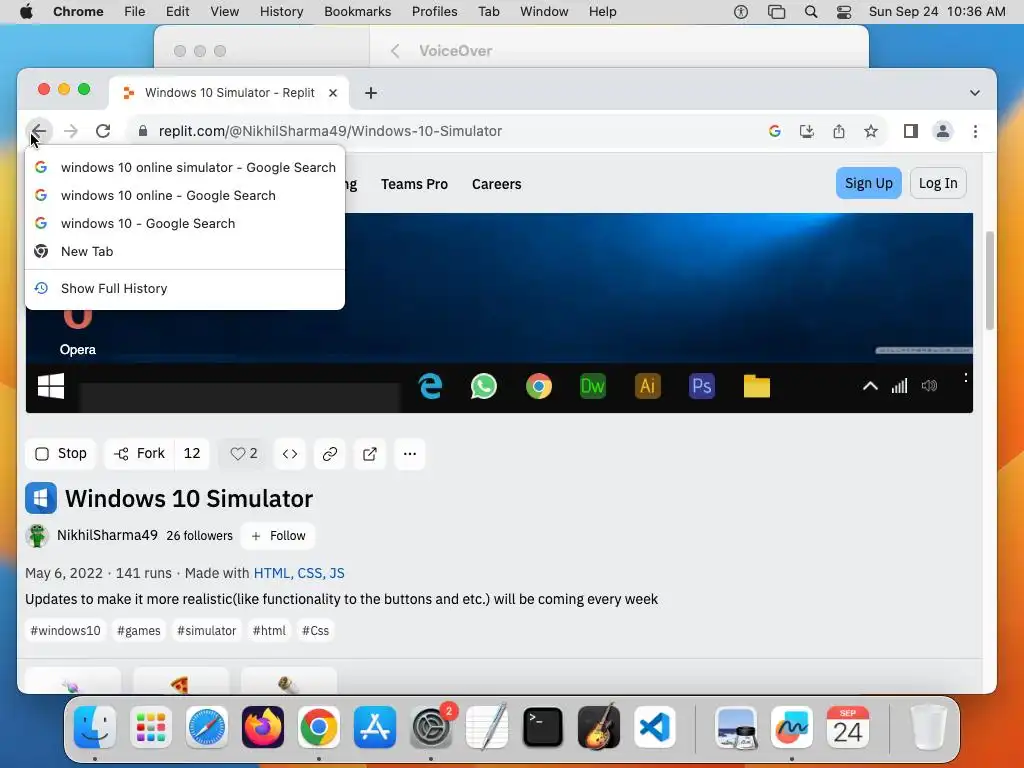Open the File Explorer folder in the simulator taskbar
This screenshot has height=768, width=1024.
[x=757, y=386]
